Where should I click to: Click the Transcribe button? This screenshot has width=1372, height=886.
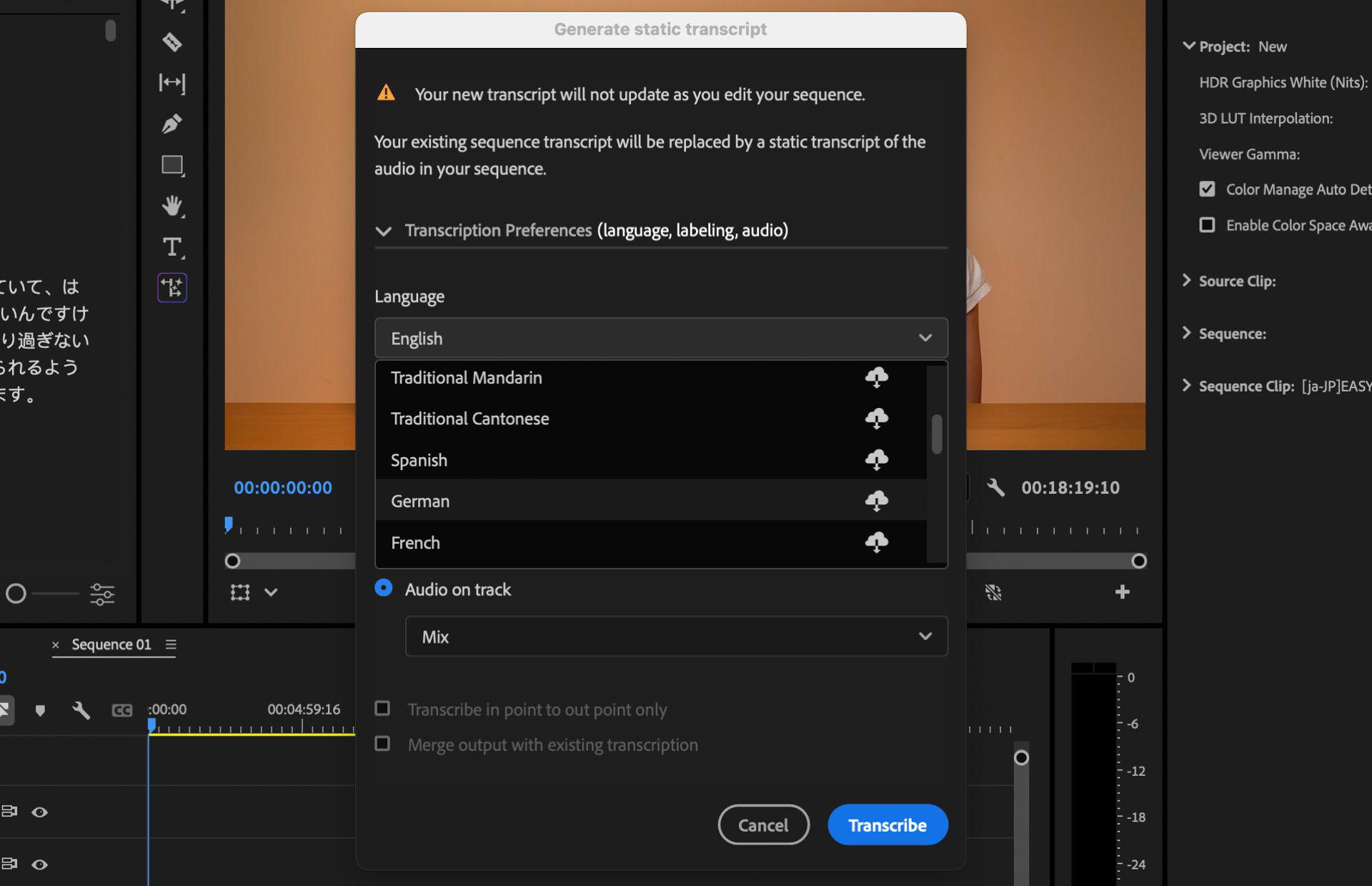[887, 824]
